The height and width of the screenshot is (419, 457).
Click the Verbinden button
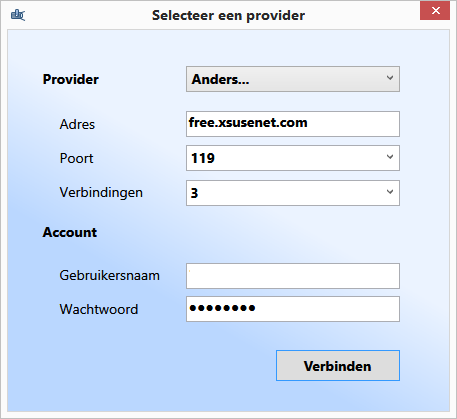click(338, 365)
